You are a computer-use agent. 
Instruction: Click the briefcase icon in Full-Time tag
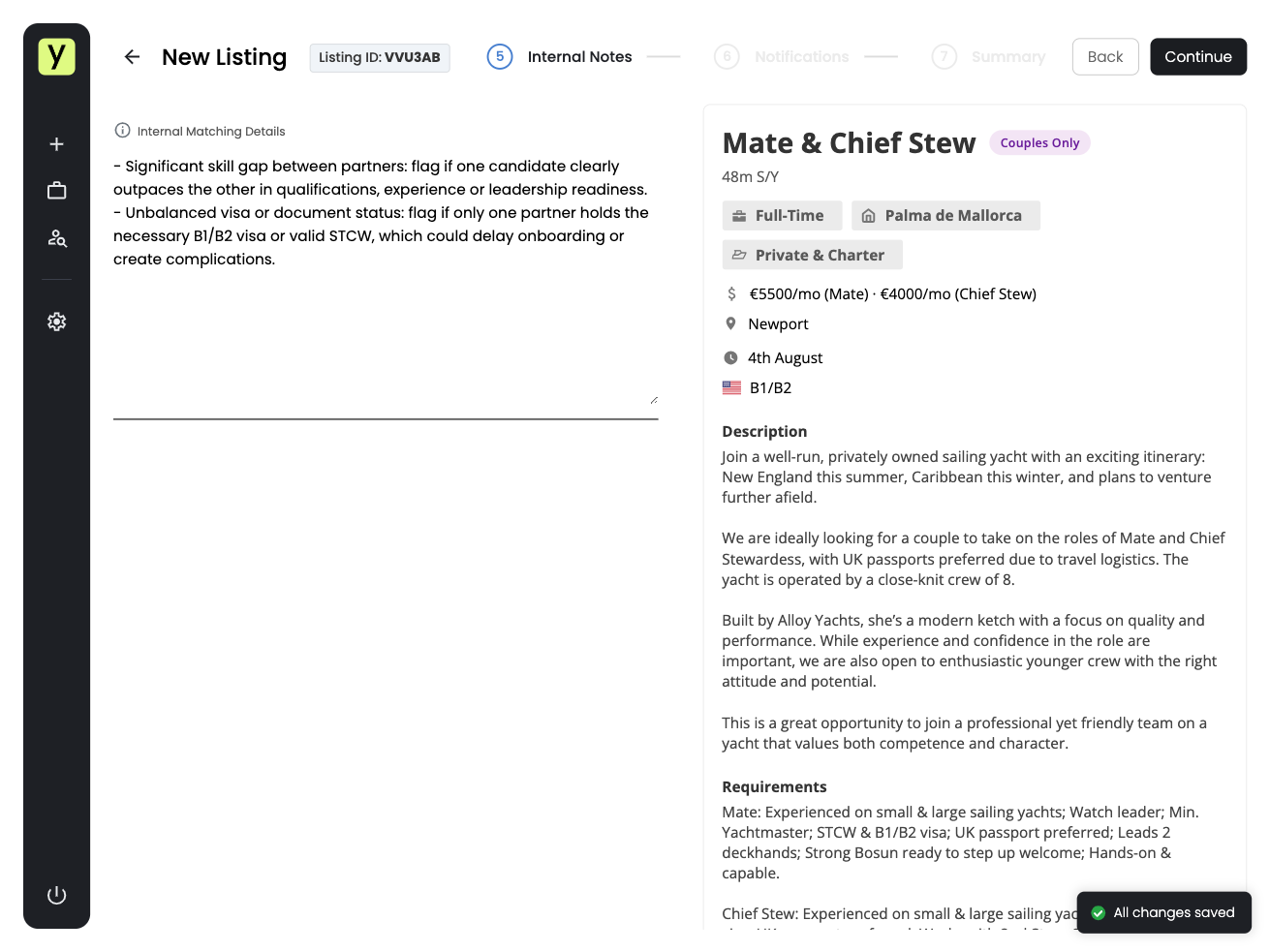click(x=739, y=216)
